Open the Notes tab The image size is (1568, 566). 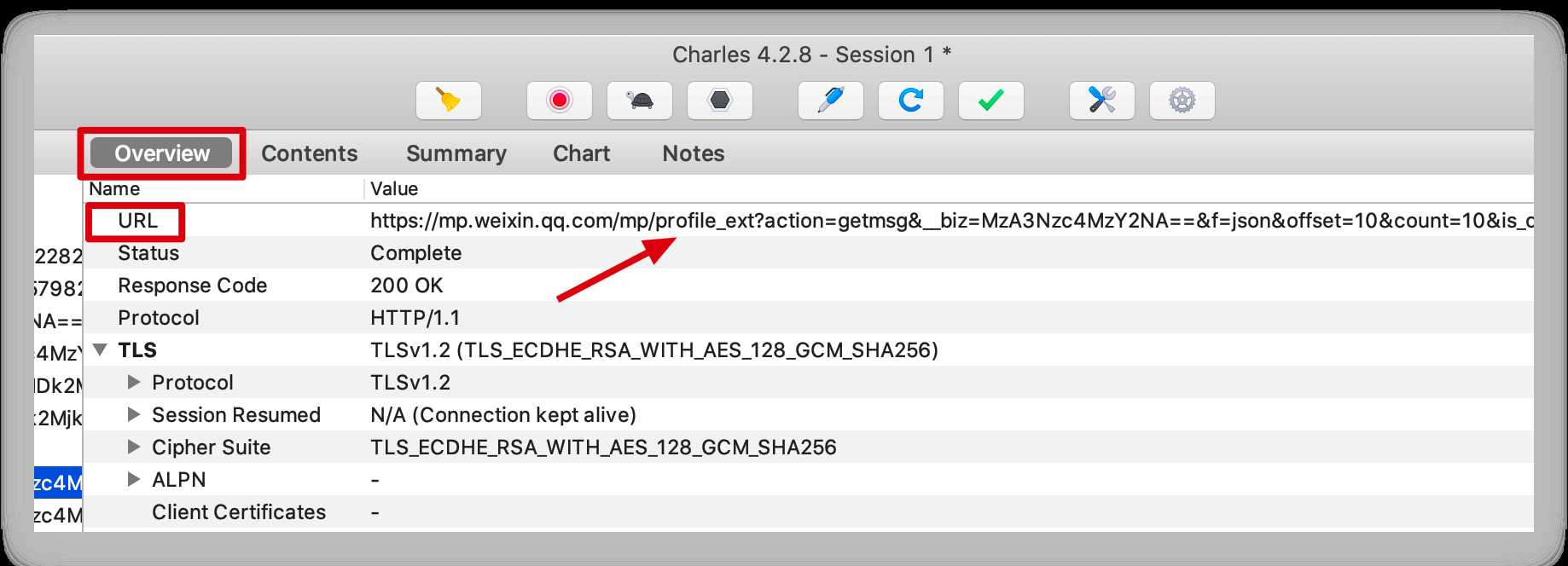(x=694, y=153)
